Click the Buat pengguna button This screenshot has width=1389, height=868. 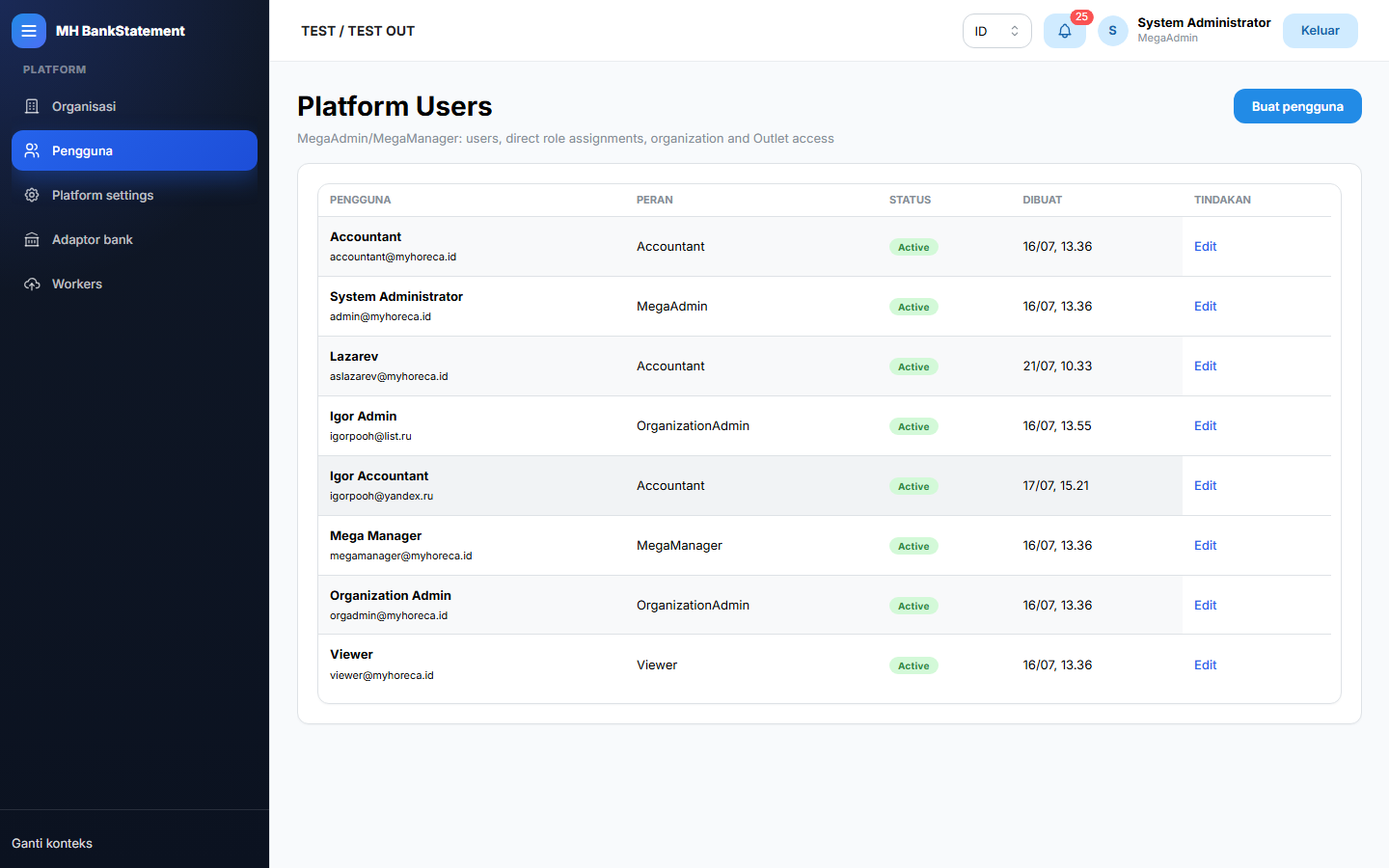click(1297, 106)
